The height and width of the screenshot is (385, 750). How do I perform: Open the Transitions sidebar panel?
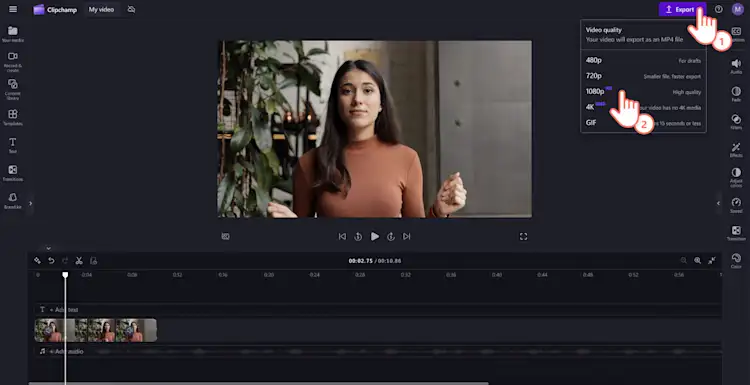pyautogui.click(x=13, y=173)
